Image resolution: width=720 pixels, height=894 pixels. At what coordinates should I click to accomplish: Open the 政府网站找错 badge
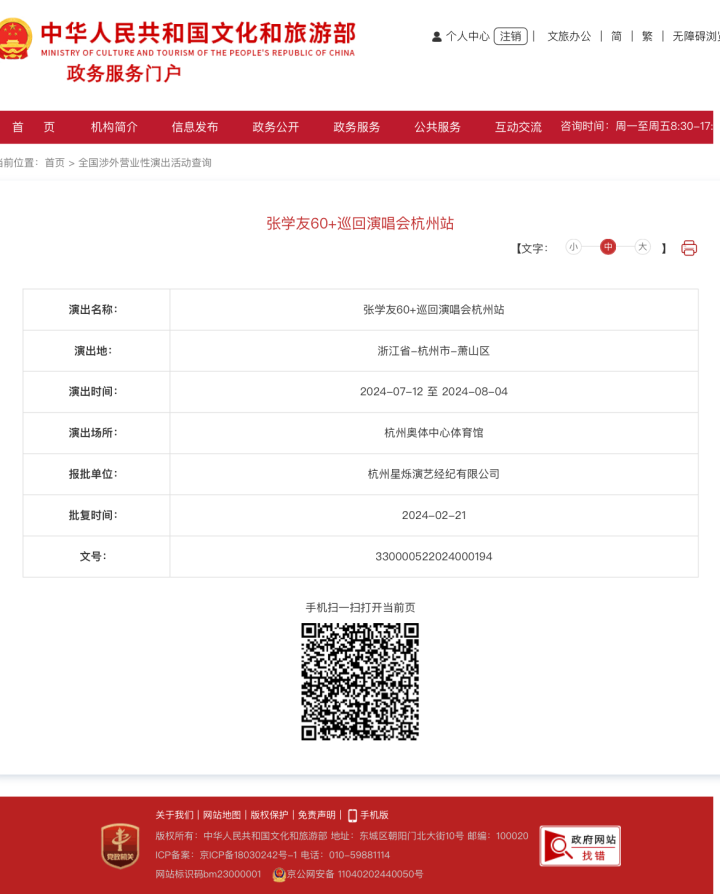[580, 846]
